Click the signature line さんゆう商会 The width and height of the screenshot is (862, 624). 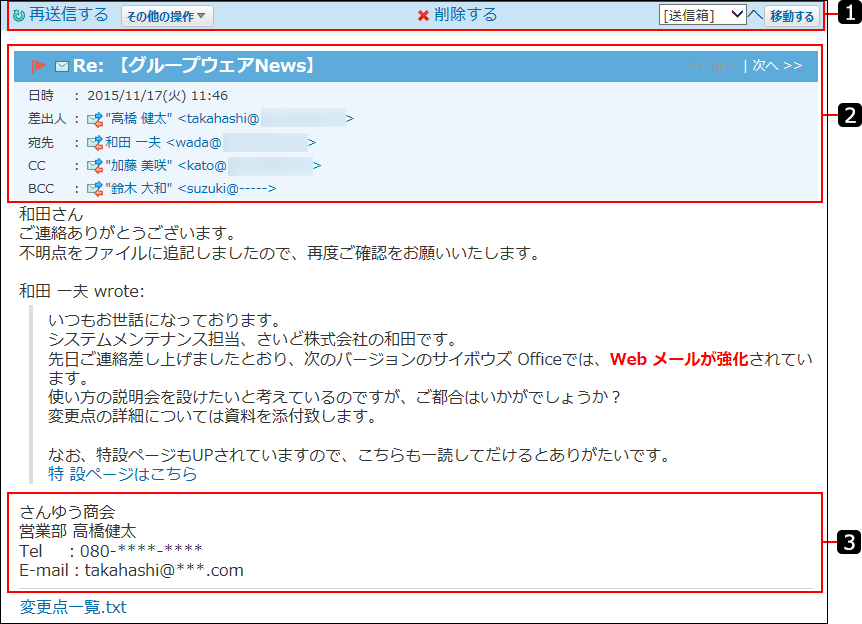click(67, 512)
